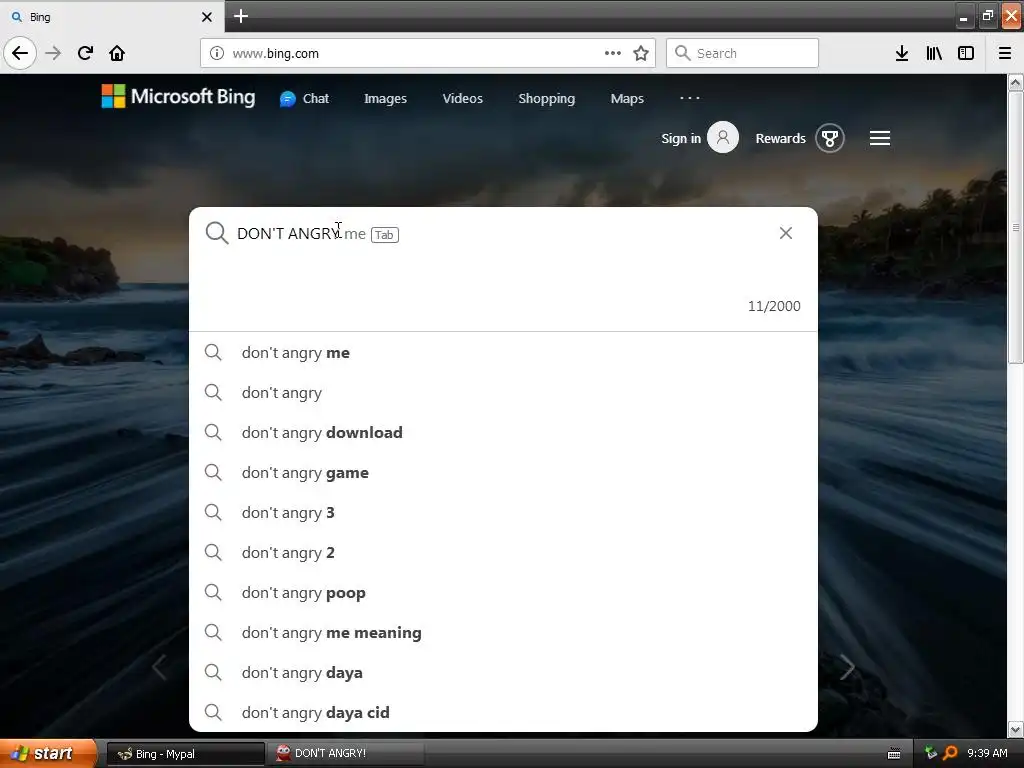Select suggestion "don't angry poop"

tap(503, 592)
